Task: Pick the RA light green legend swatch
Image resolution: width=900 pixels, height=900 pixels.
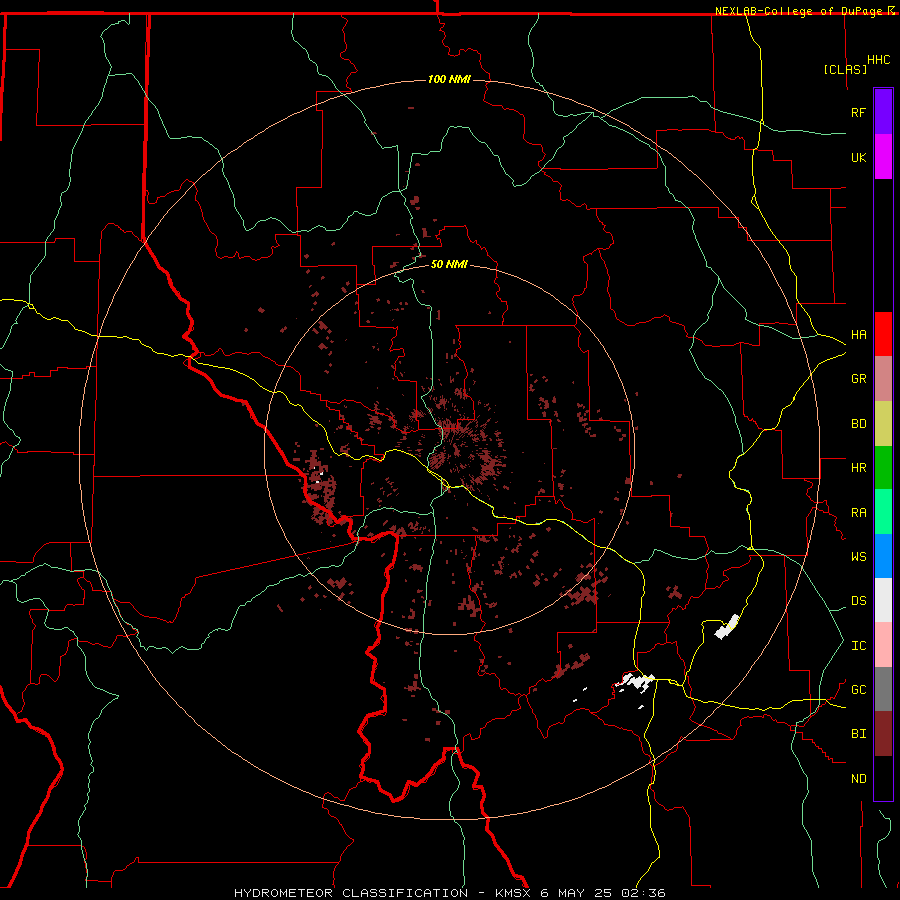Action: pos(883,512)
